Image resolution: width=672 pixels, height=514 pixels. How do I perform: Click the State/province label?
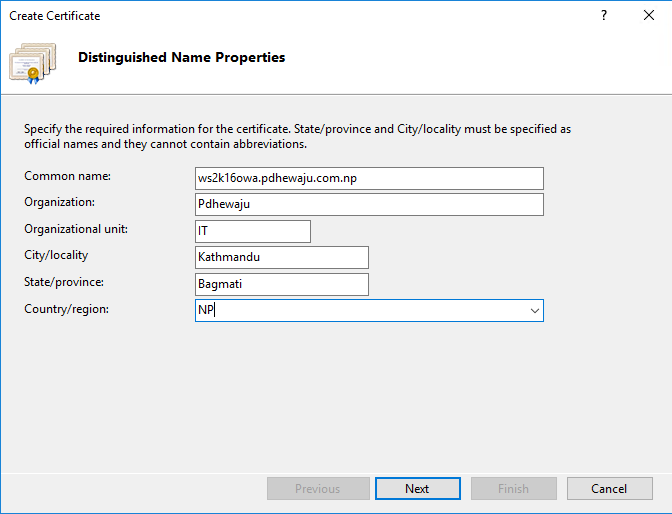[x=64, y=282]
